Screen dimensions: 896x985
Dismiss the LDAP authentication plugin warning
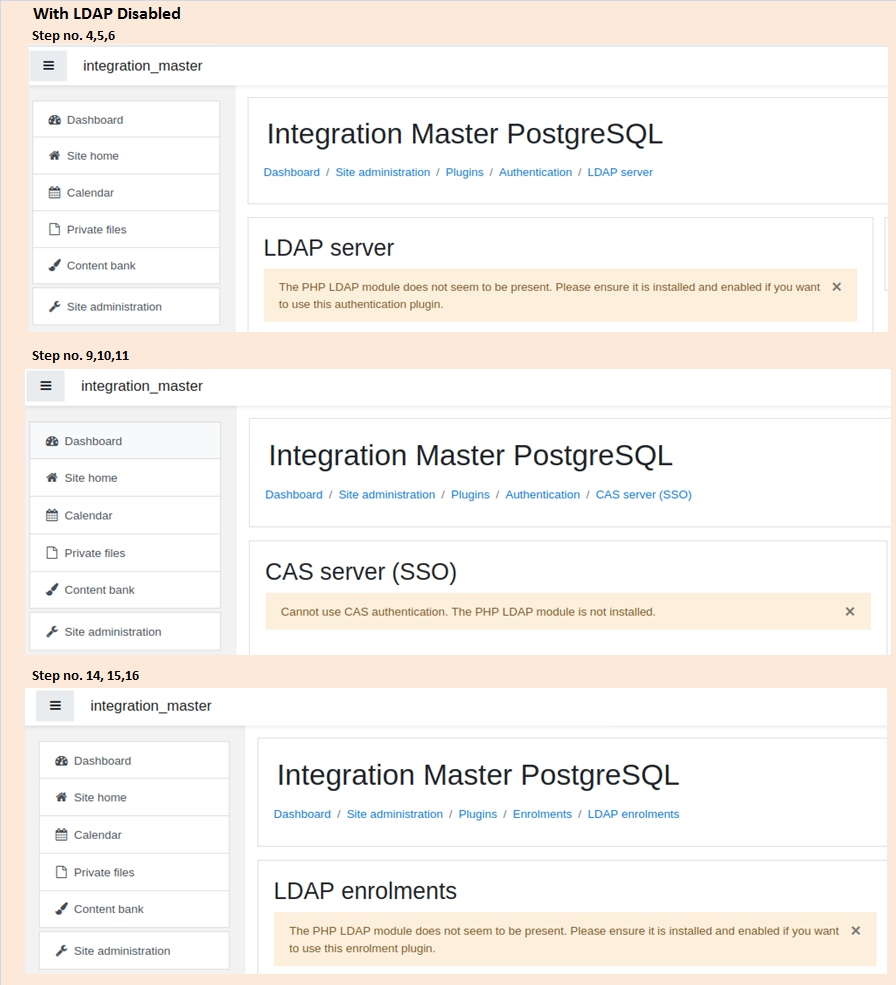click(x=837, y=287)
